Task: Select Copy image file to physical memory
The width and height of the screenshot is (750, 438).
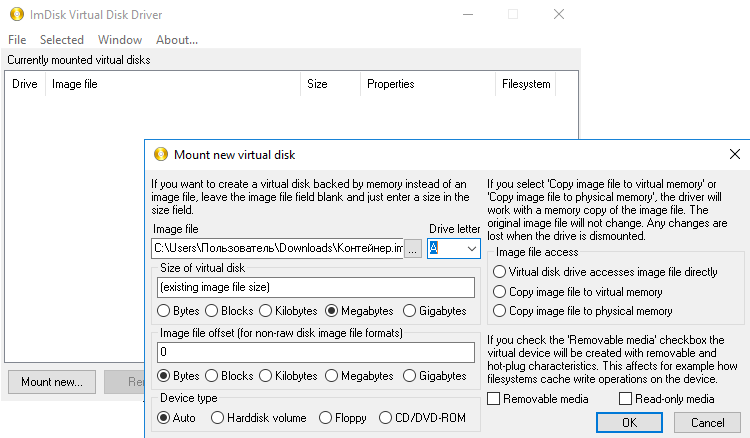Action: click(x=583, y=311)
